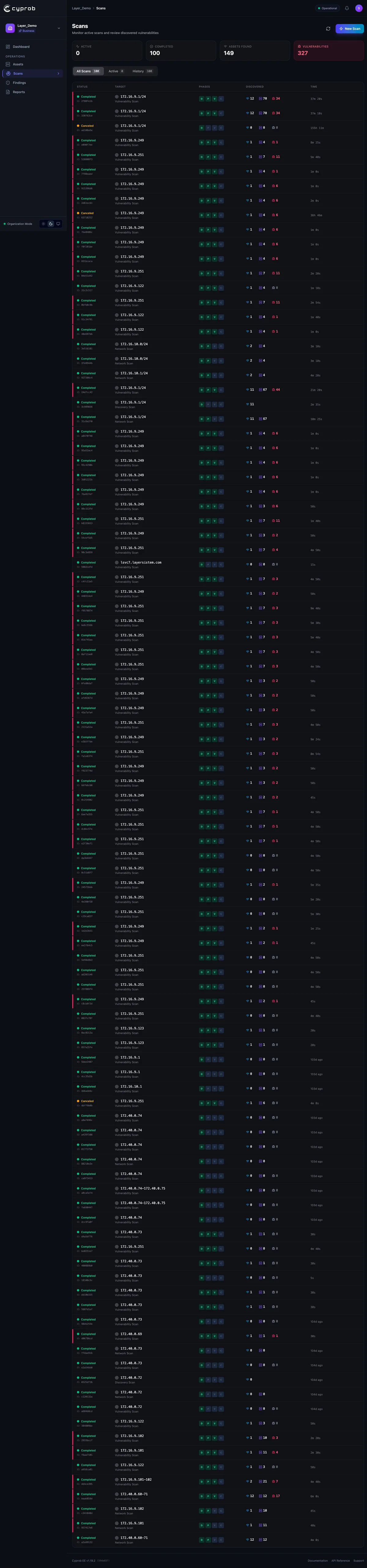Open Reports from the sidebar
Image resolution: width=367 pixels, height=1568 pixels.
coord(33,92)
